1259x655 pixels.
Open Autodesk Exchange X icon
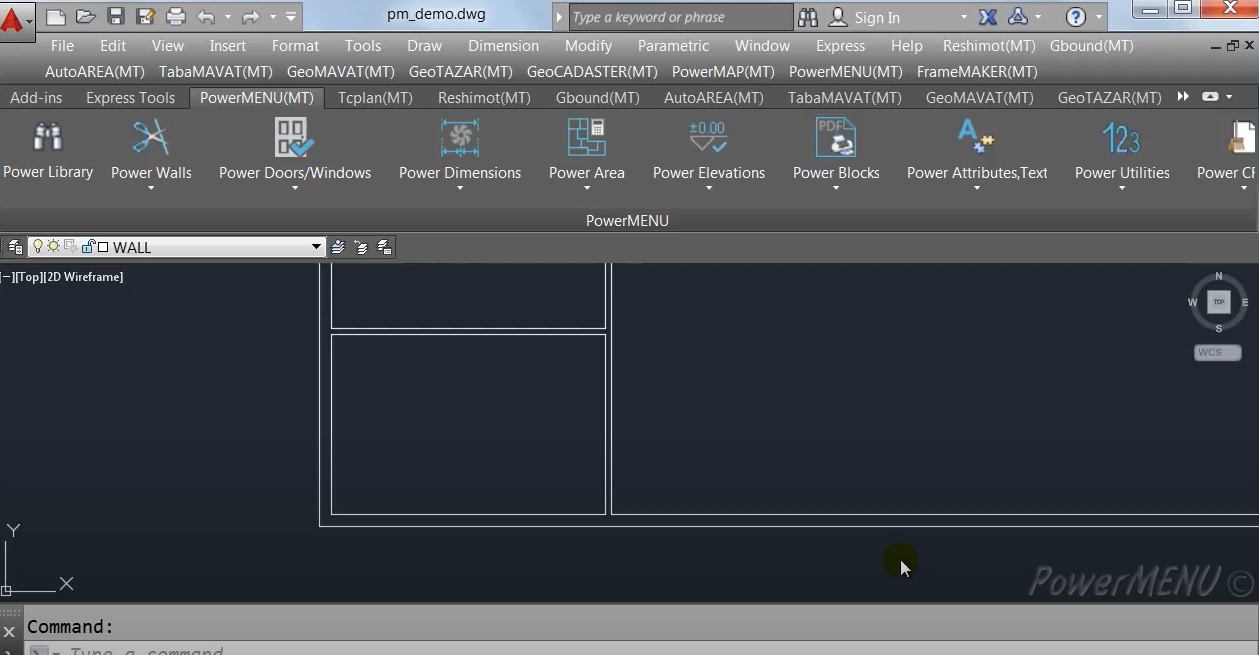[988, 17]
